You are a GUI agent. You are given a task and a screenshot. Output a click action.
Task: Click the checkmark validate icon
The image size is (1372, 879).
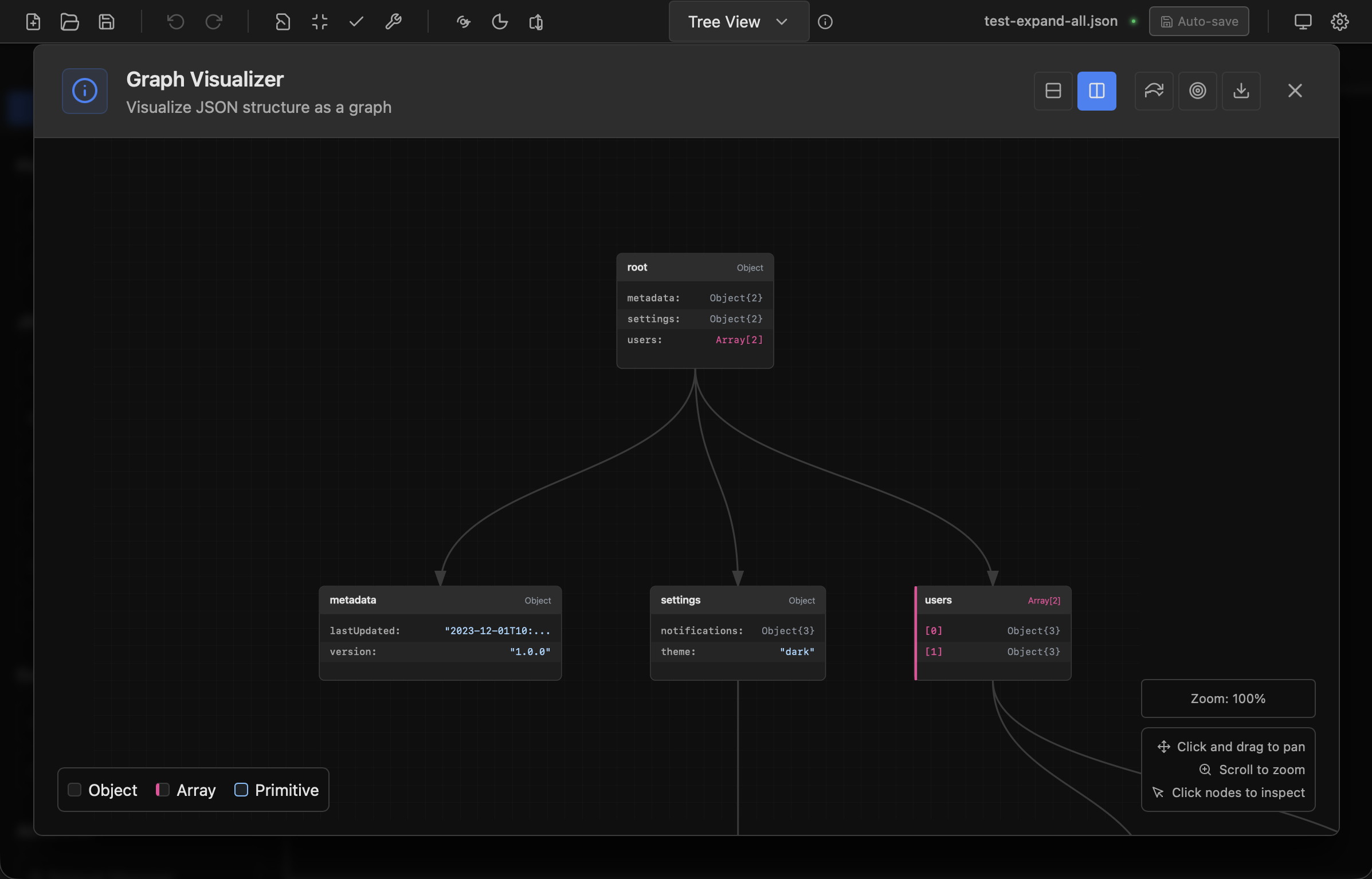356,22
